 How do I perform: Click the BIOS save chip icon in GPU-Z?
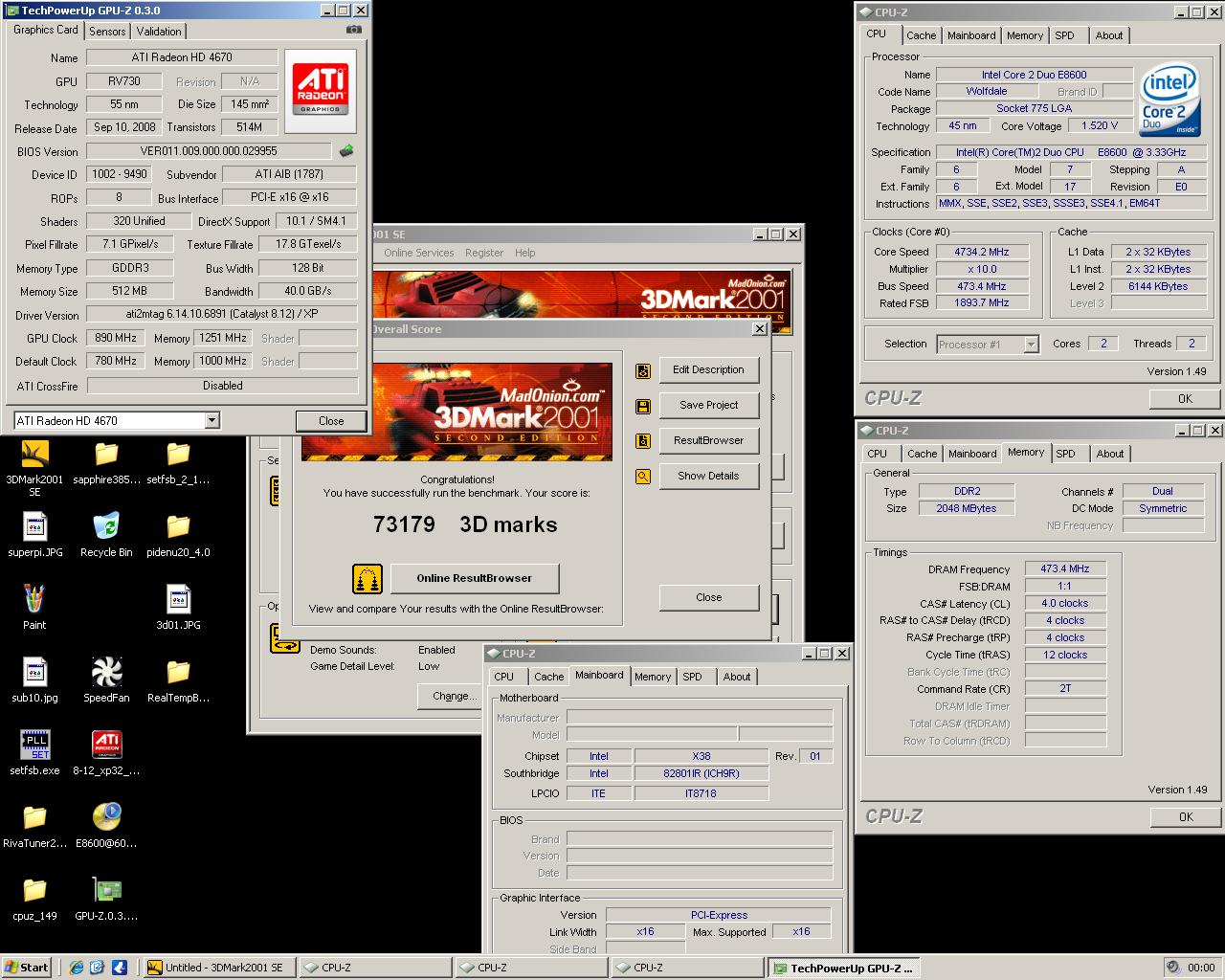click(x=346, y=150)
